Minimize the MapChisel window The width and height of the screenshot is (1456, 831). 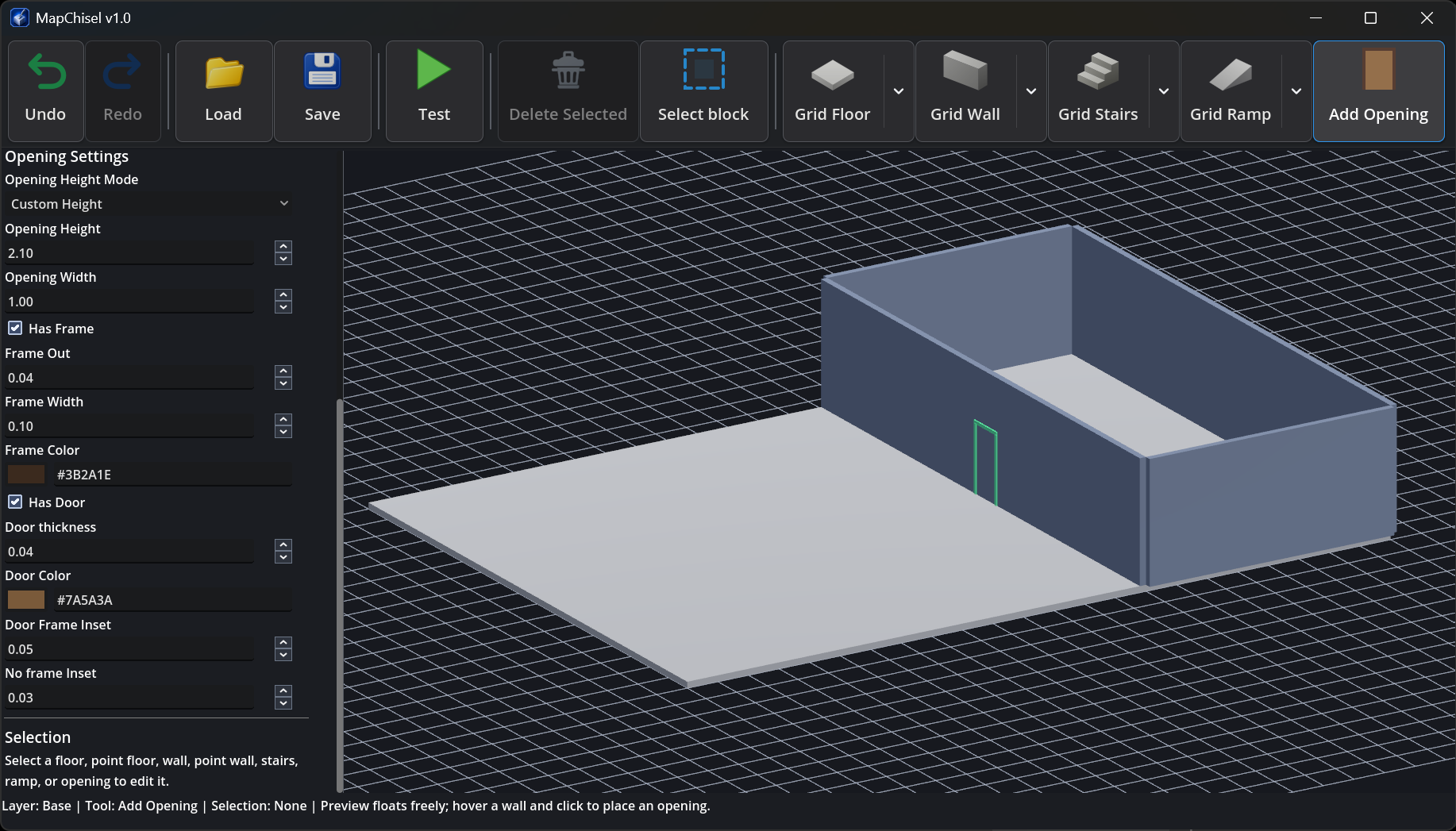(1315, 17)
